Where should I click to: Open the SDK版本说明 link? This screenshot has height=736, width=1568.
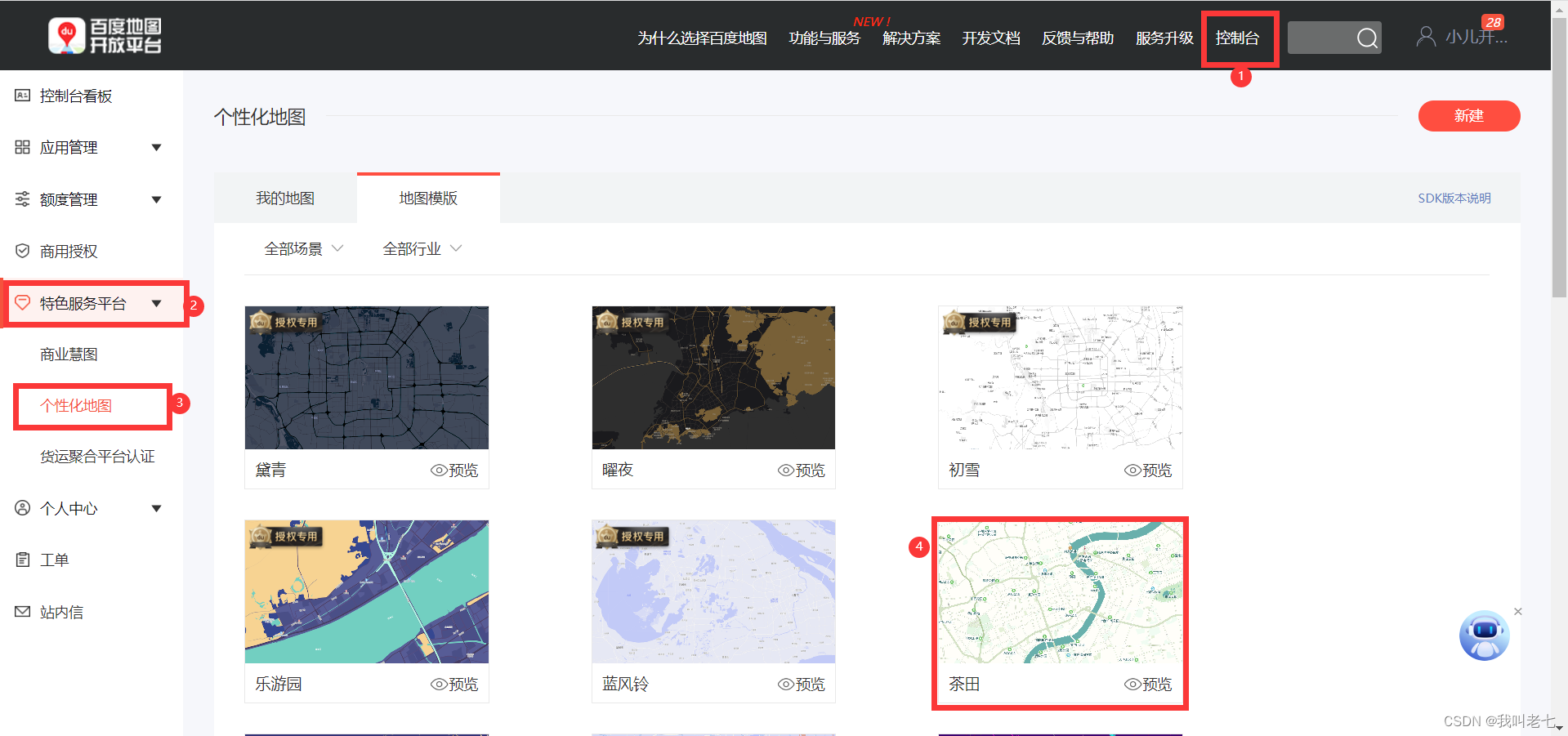point(1454,198)
